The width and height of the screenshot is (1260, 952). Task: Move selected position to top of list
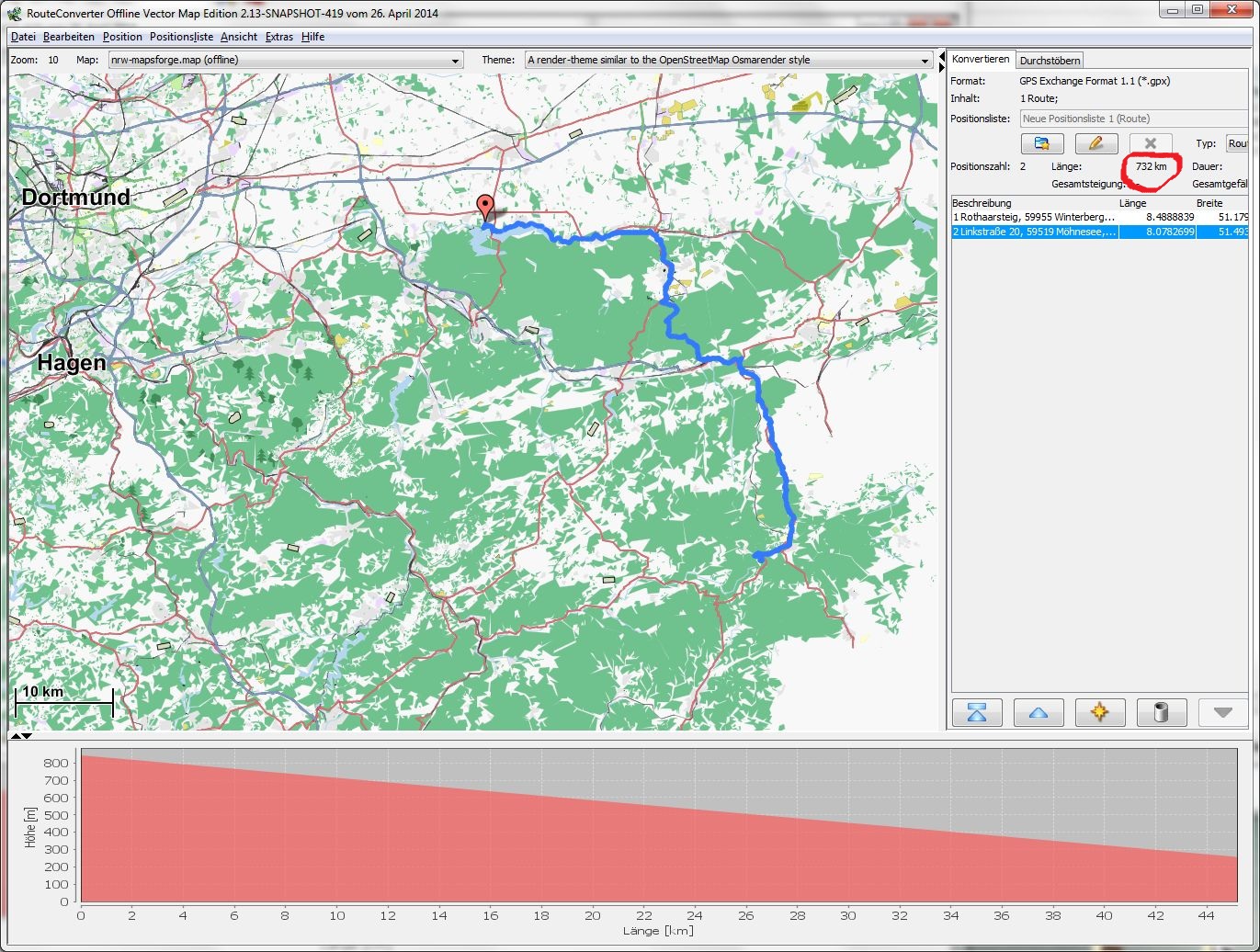[x=977, y=713]
